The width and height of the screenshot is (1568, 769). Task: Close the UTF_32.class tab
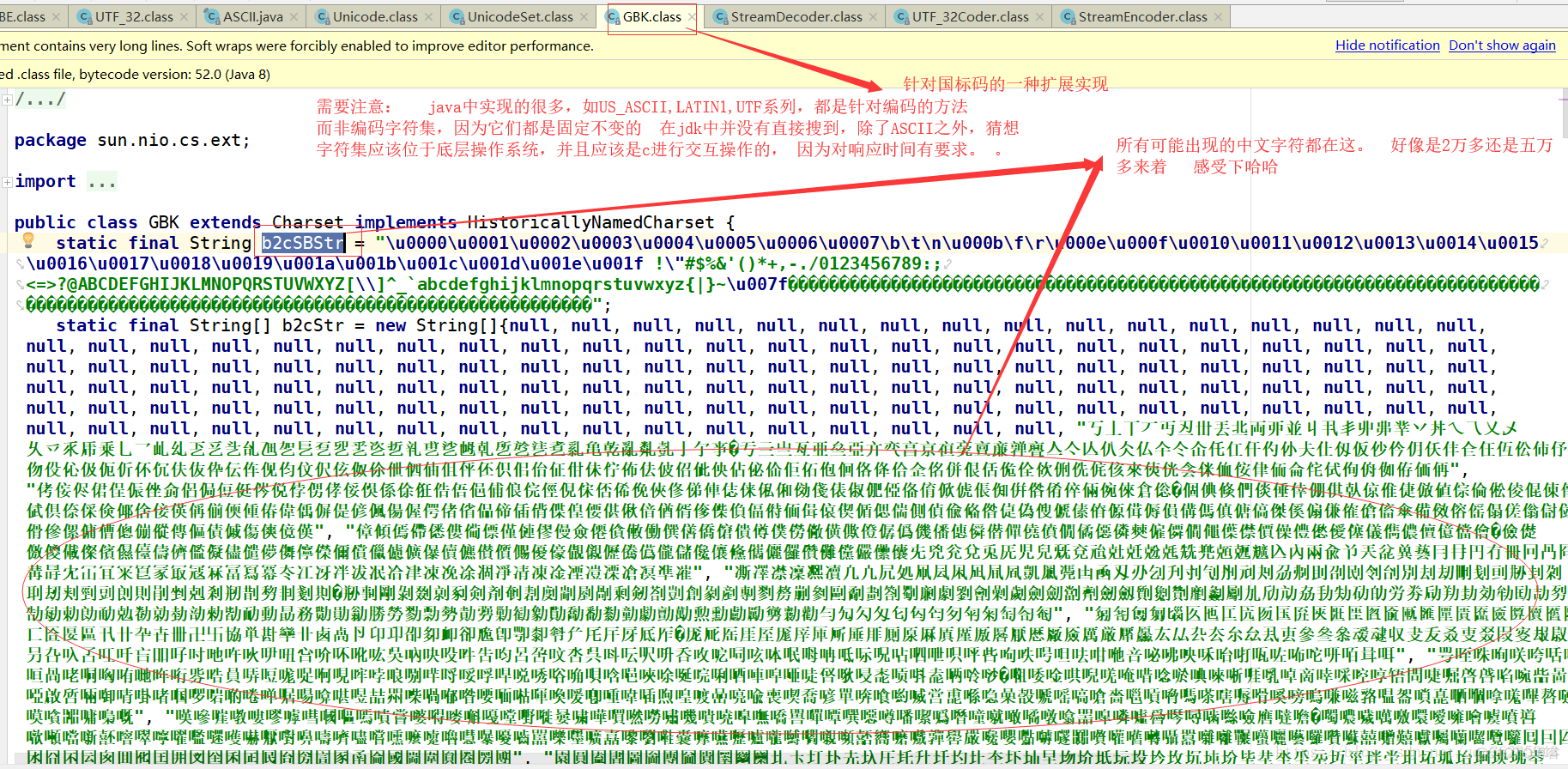(x=185, y=17)
